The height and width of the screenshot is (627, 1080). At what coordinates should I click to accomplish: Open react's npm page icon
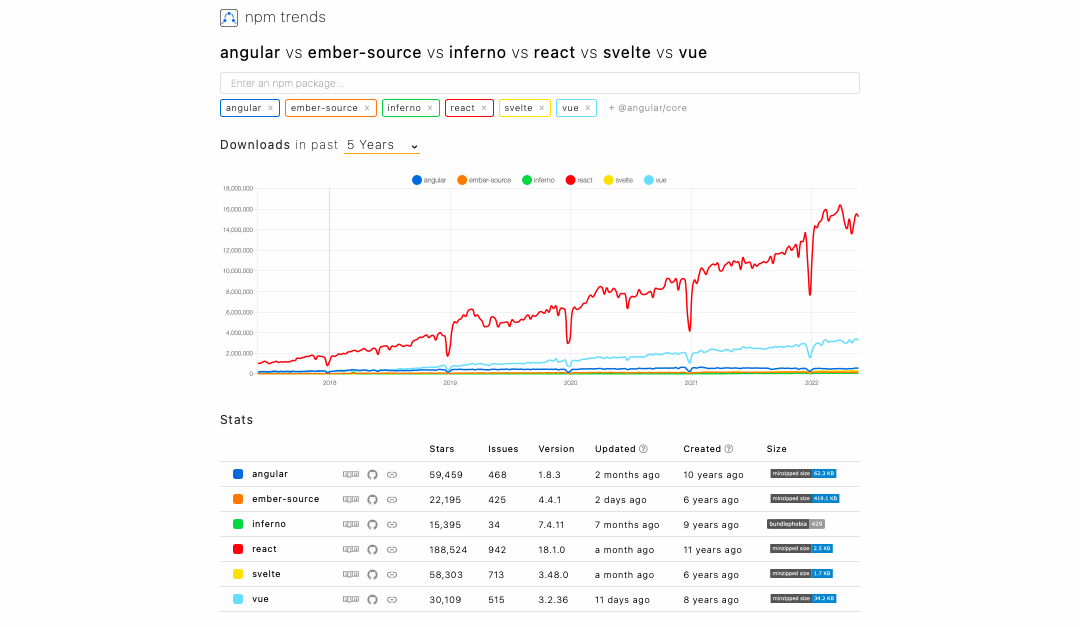351,549
